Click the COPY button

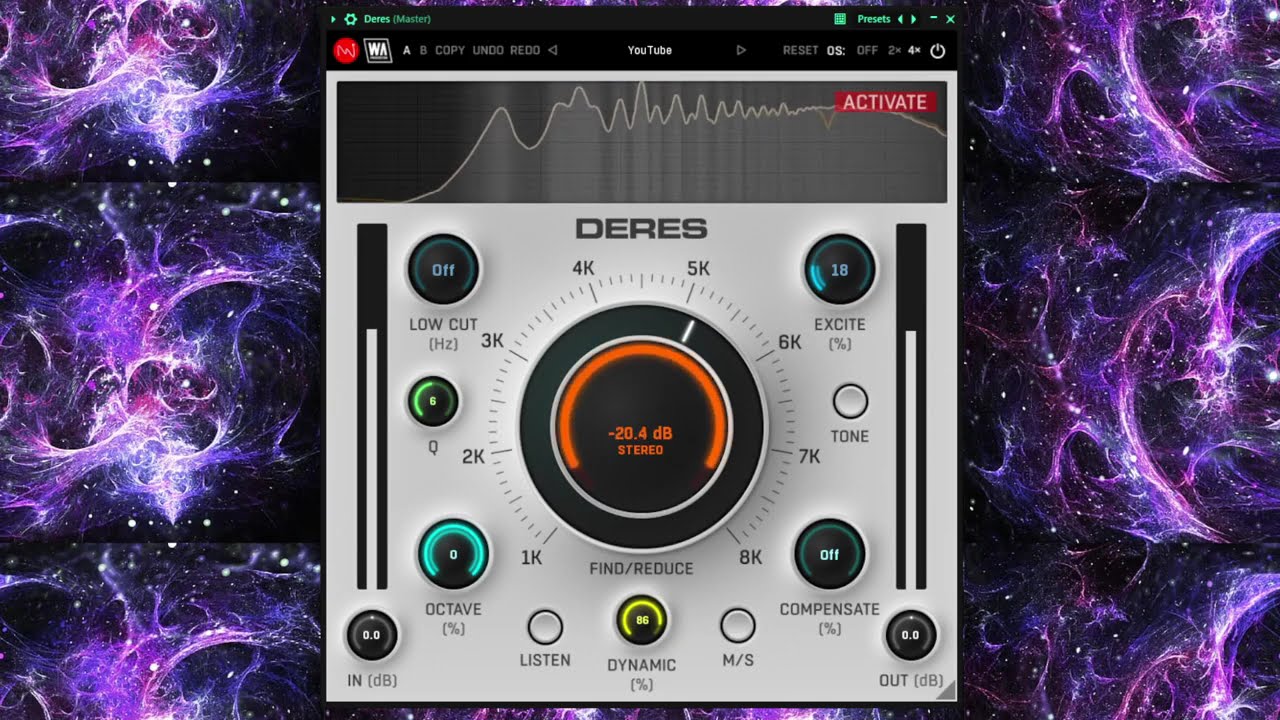click(450, 50)
